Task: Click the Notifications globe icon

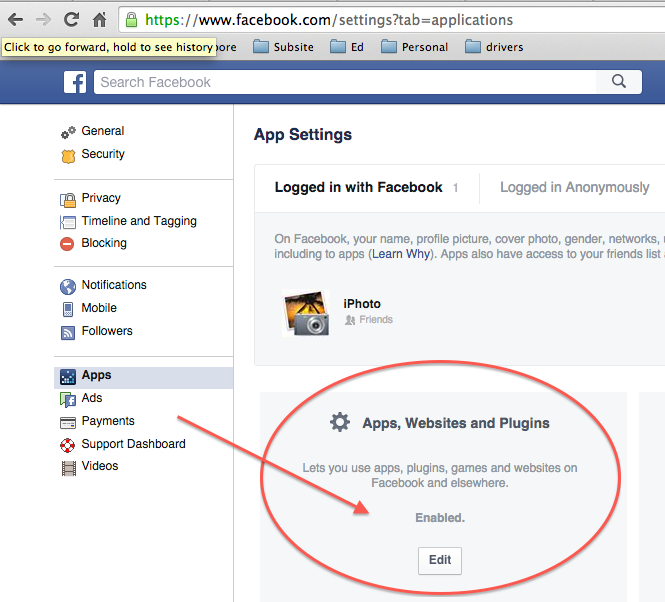Action: (68, 286)
